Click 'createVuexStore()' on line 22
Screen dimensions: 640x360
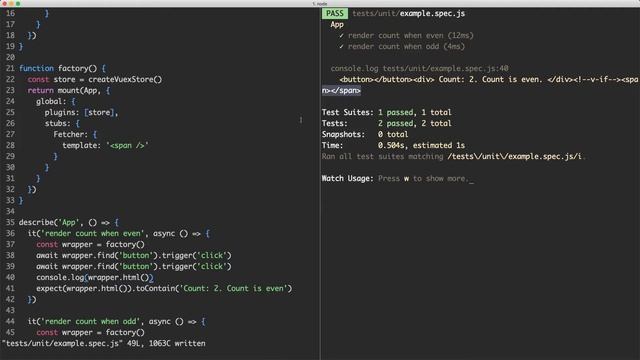[125, 79]
